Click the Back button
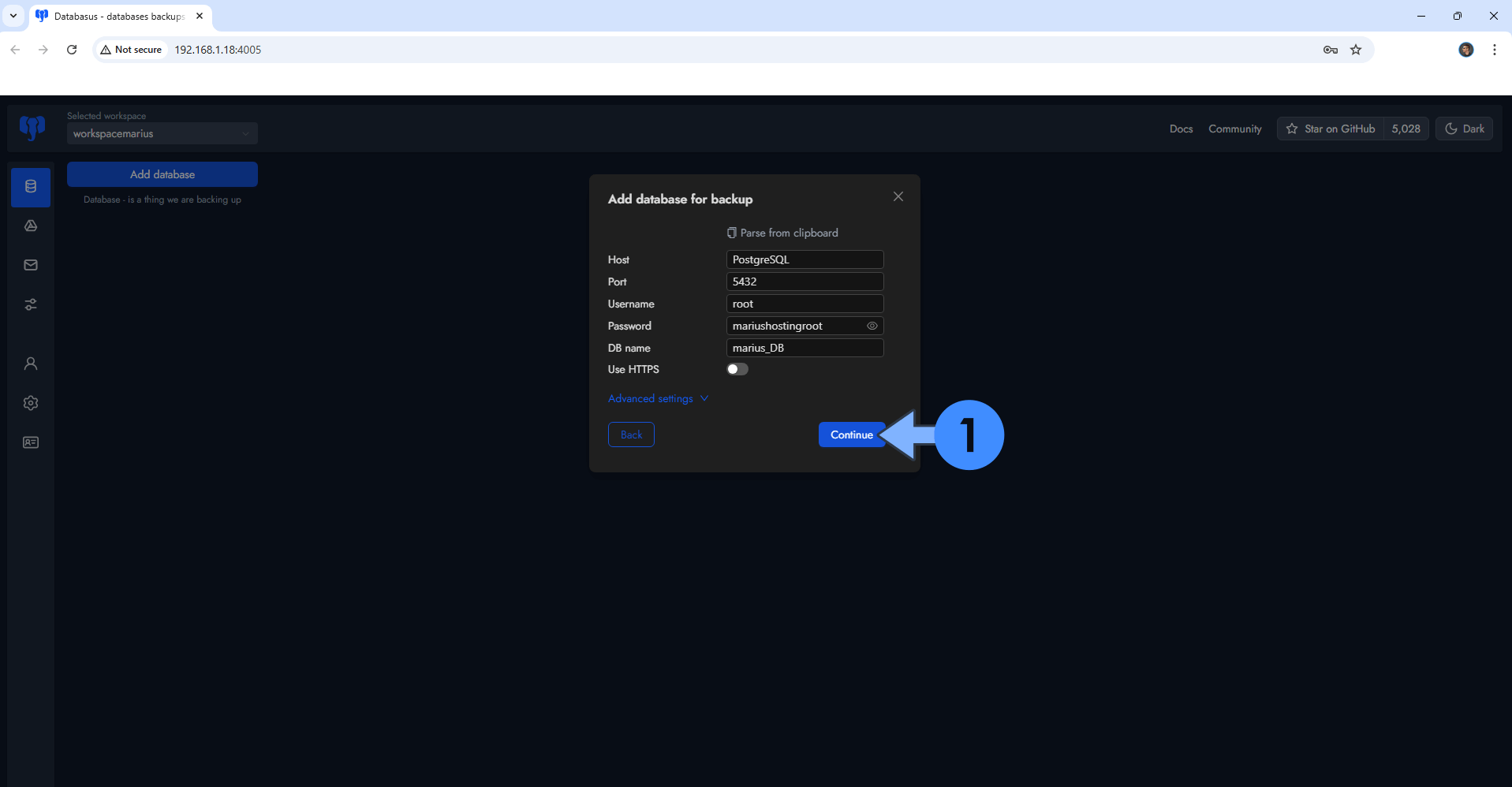This screenshot has width=1512, height=787. [631, 435]
